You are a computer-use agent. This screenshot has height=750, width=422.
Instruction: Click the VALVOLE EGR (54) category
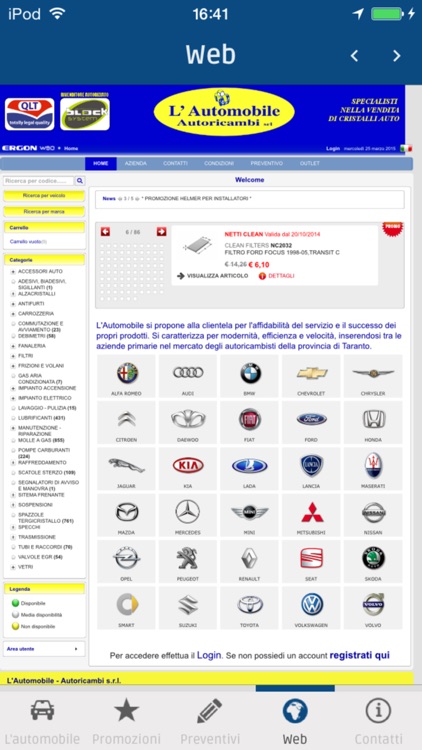click(40, 557)
